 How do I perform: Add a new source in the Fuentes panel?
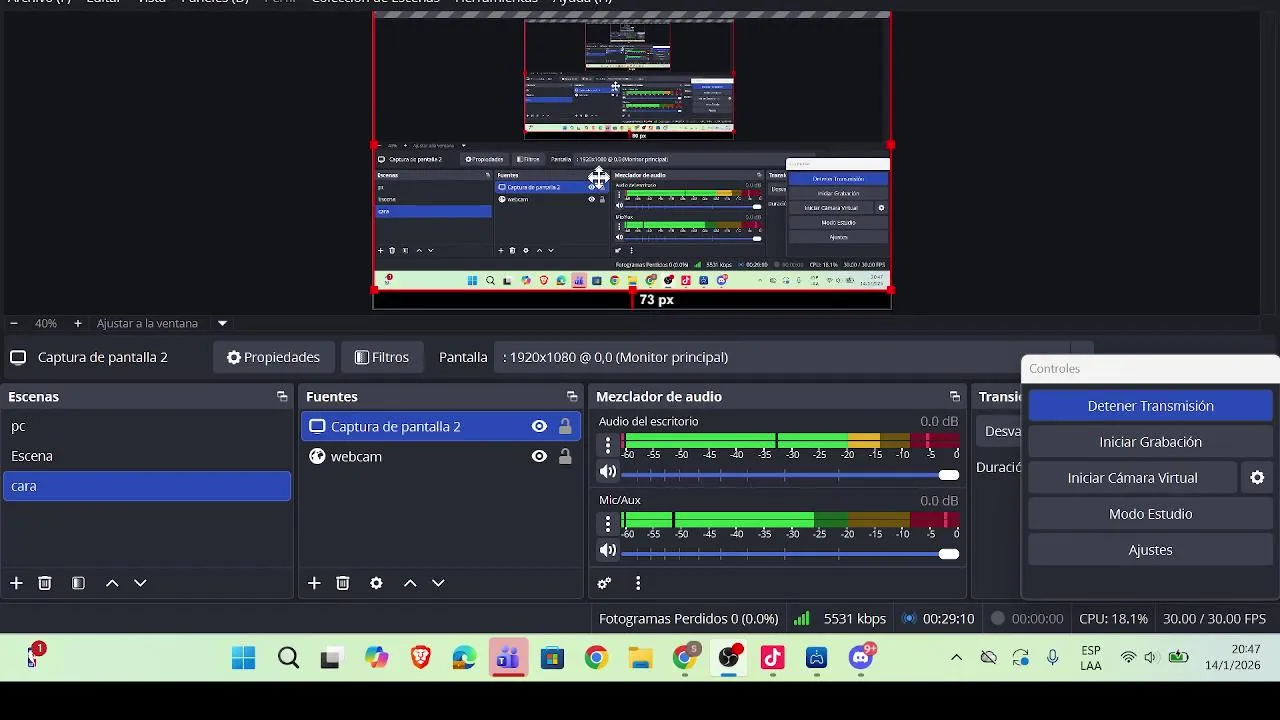(314, 583)
